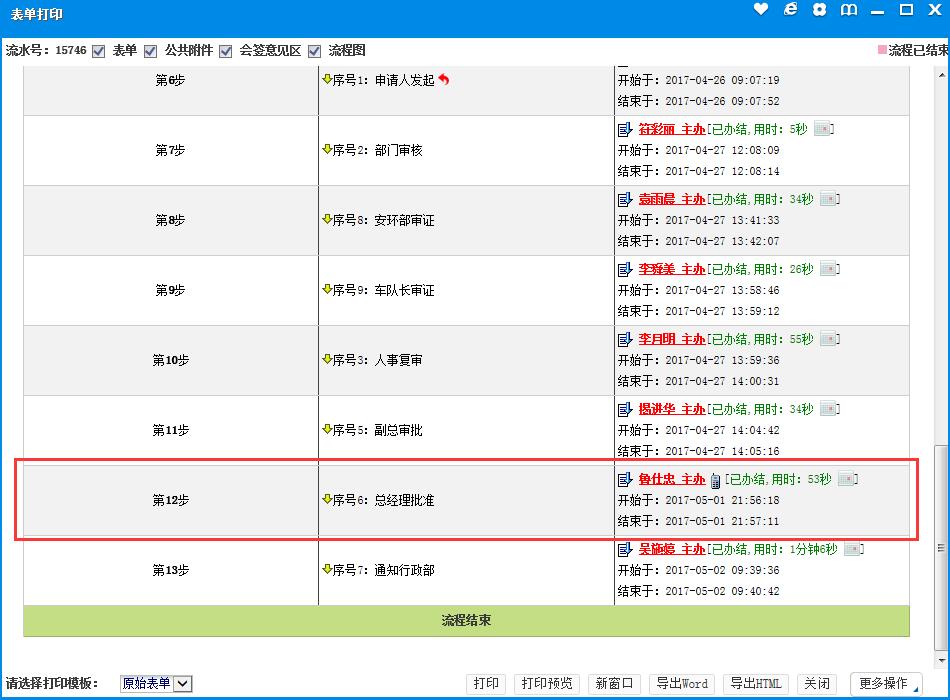Click the flower-shaped icon in title bar
The image size is (950, 700).
point(820,10)
